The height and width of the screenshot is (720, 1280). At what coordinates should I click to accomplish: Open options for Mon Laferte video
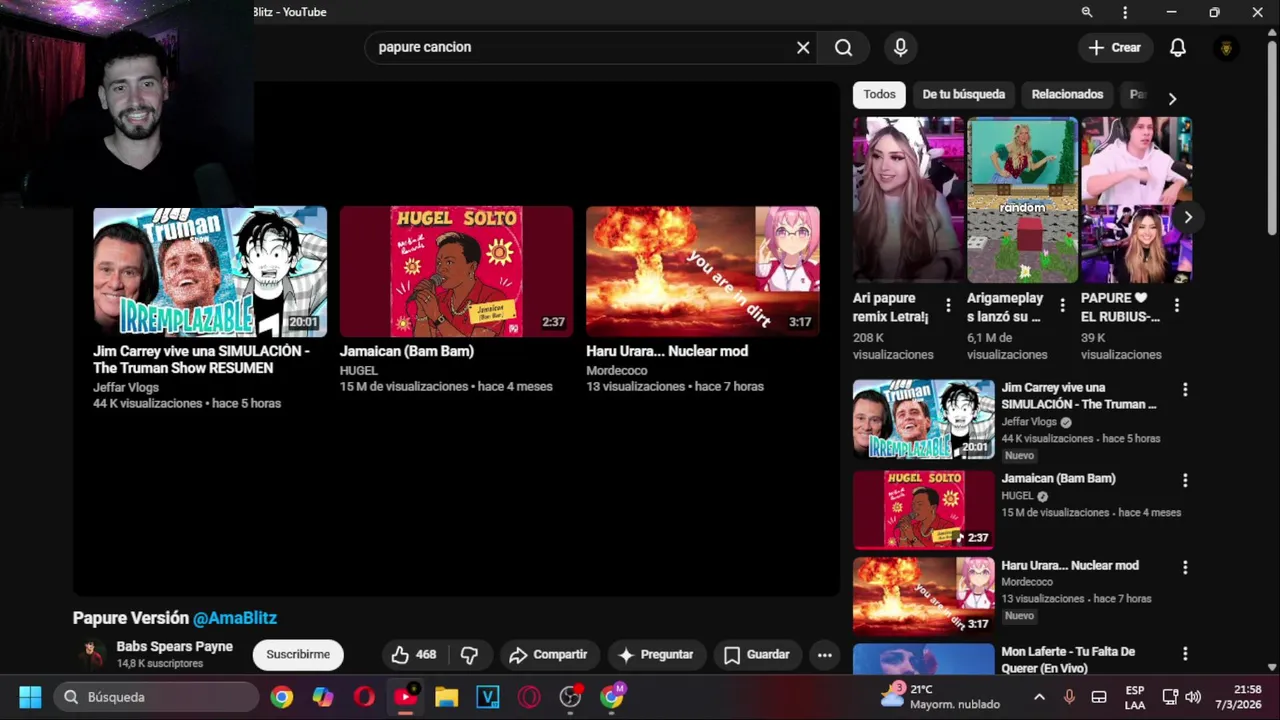(x=1185, y=653)
